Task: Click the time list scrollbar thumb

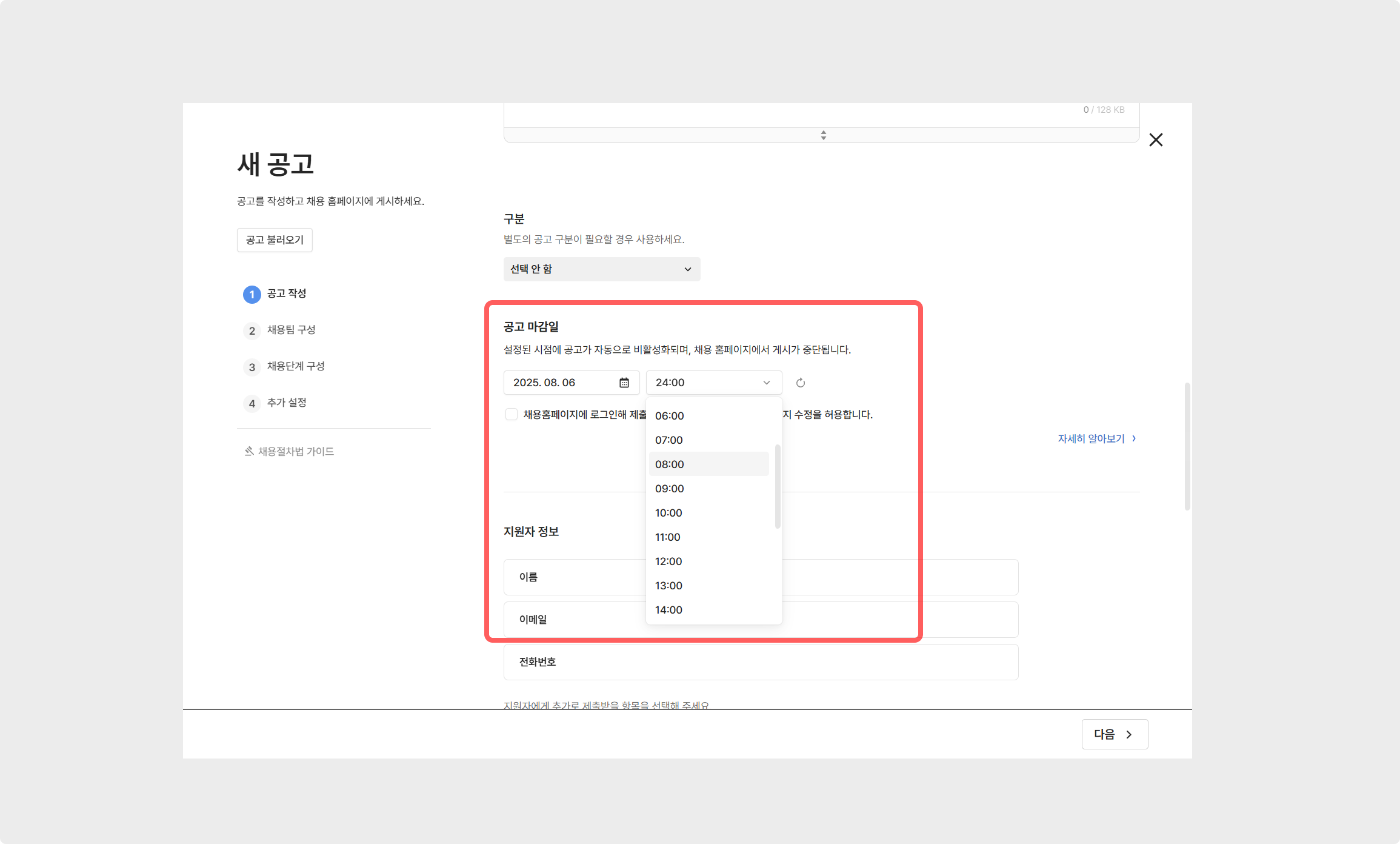Action: (x=777, y=485)
